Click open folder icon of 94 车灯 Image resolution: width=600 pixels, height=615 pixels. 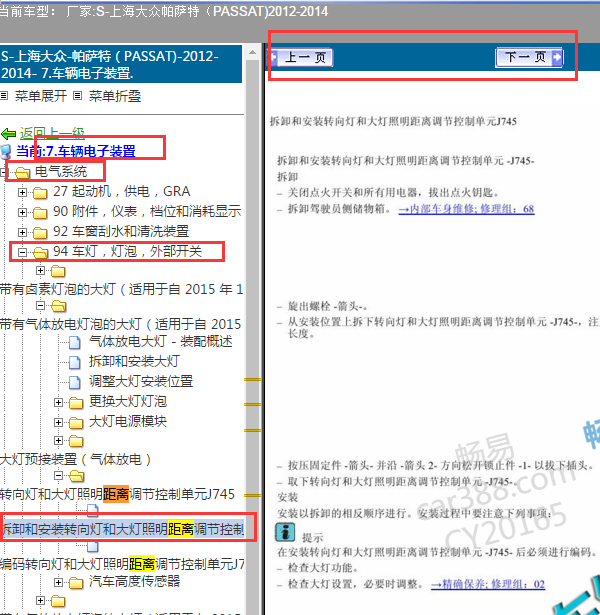[x=40, y=253]
